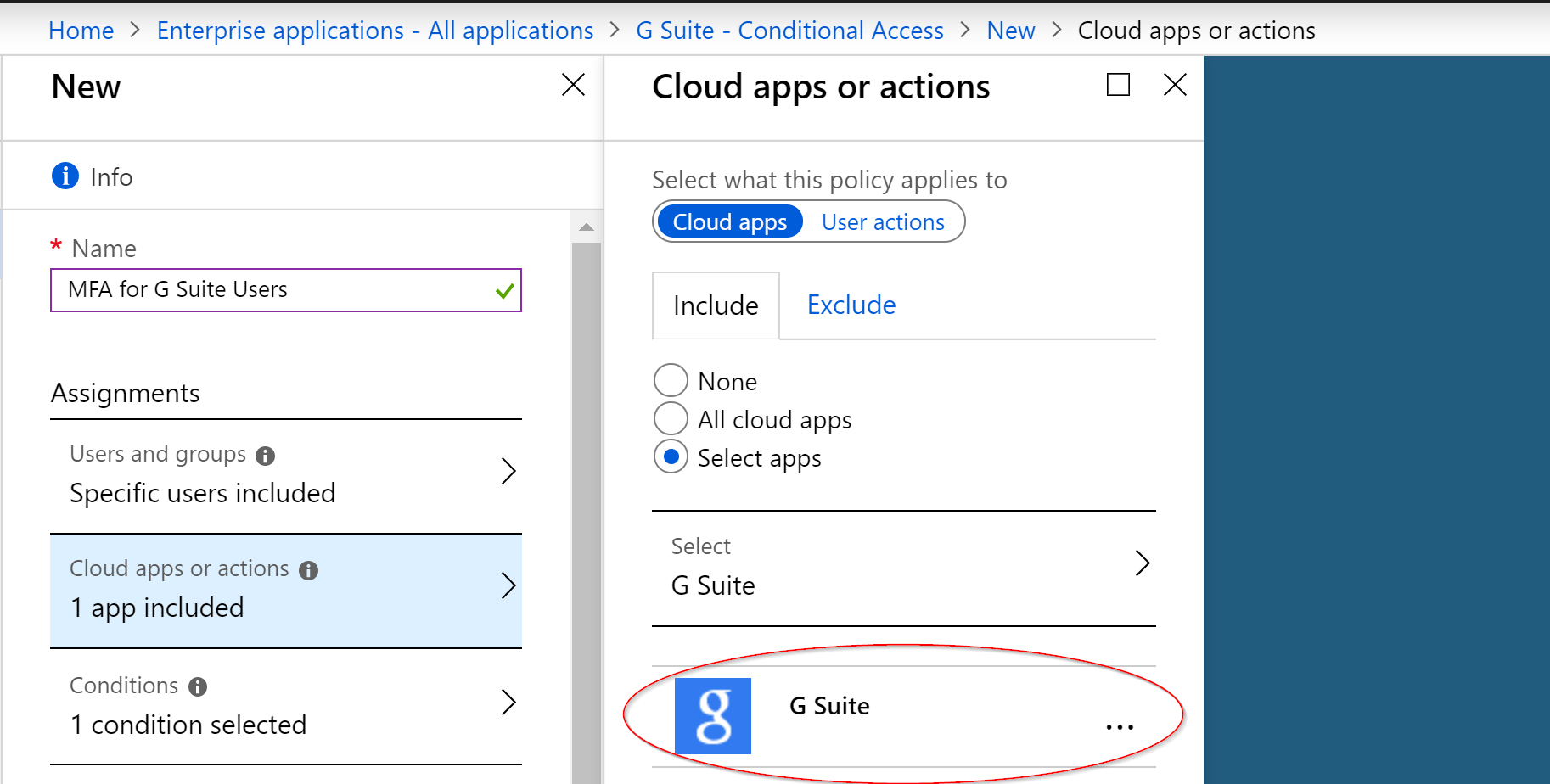1550x784 pixels.
Task: Click info icon next to Conditions
Action: (x=198, y=686)
